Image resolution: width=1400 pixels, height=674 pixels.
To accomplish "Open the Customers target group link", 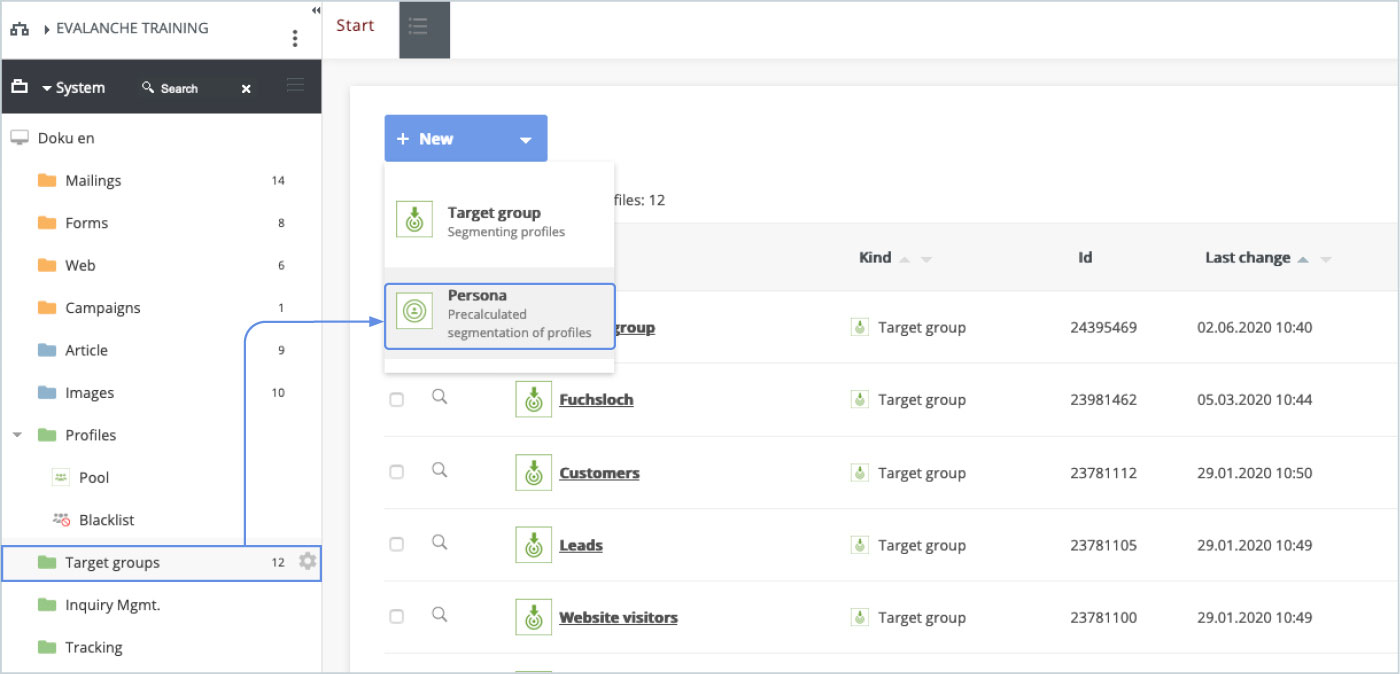I will pos(599,473).
